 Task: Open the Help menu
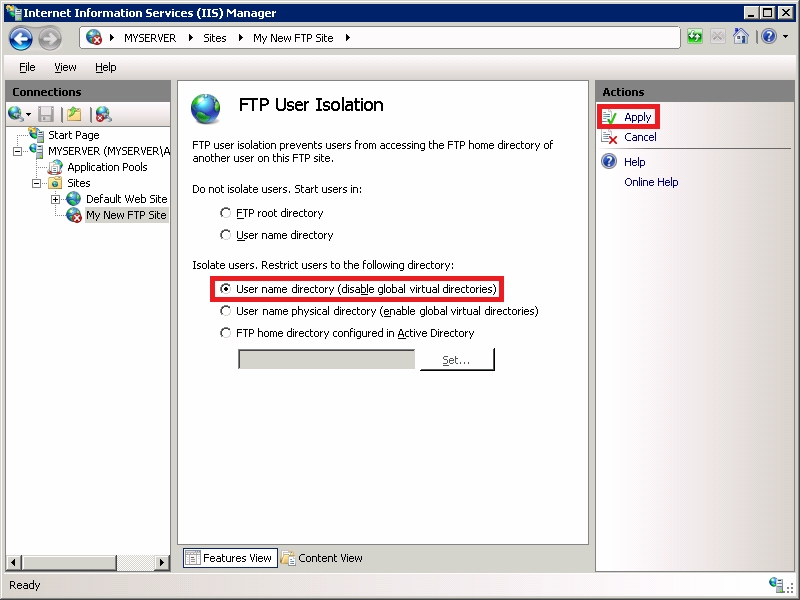point(106,67)
